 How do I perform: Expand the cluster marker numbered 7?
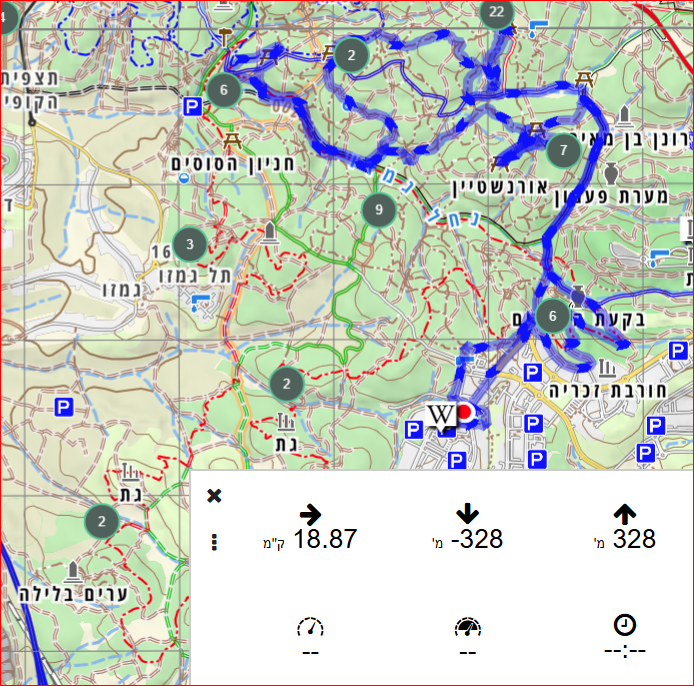563,151
